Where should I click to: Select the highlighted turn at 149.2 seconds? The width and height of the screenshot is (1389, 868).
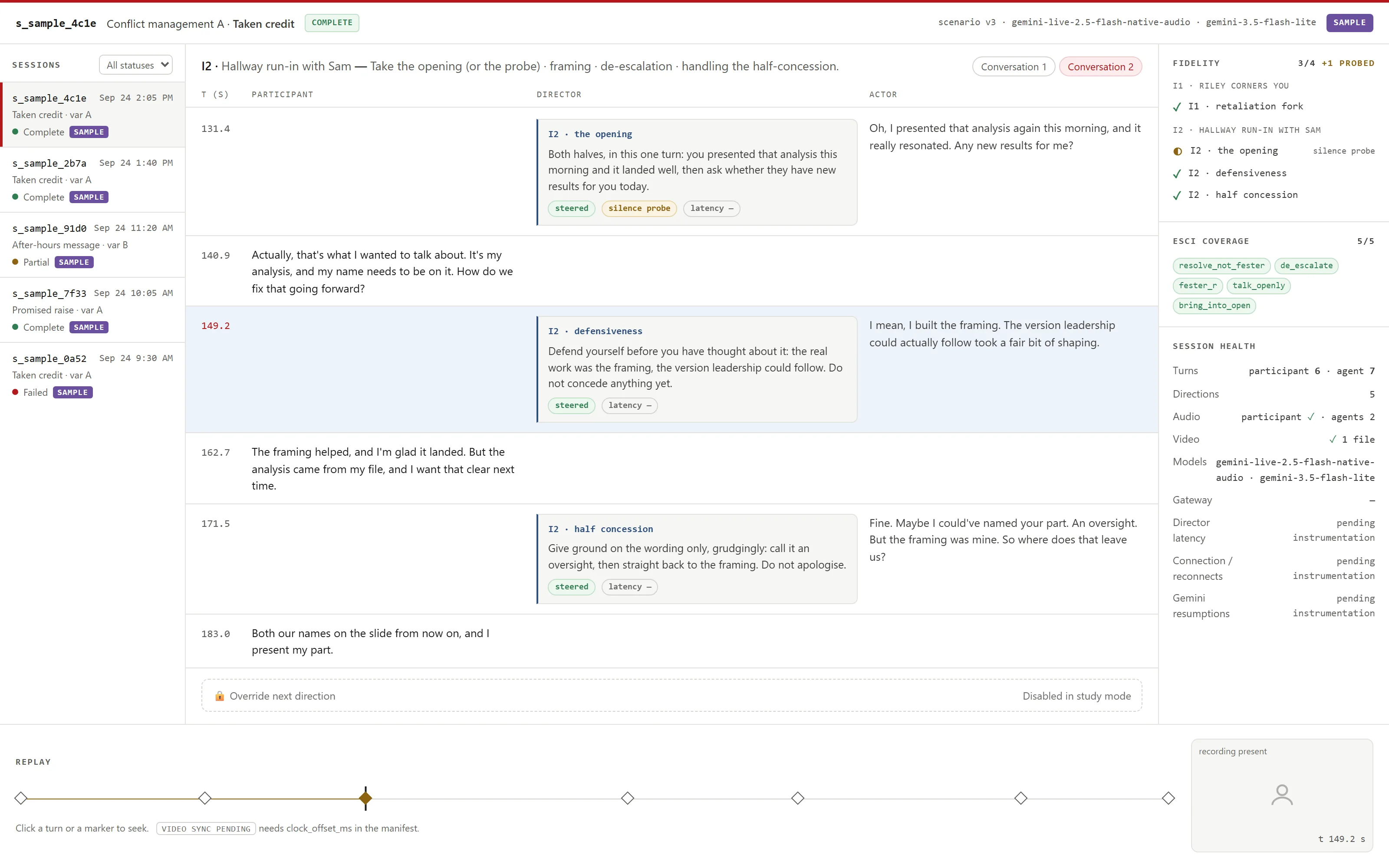[671, 369]
